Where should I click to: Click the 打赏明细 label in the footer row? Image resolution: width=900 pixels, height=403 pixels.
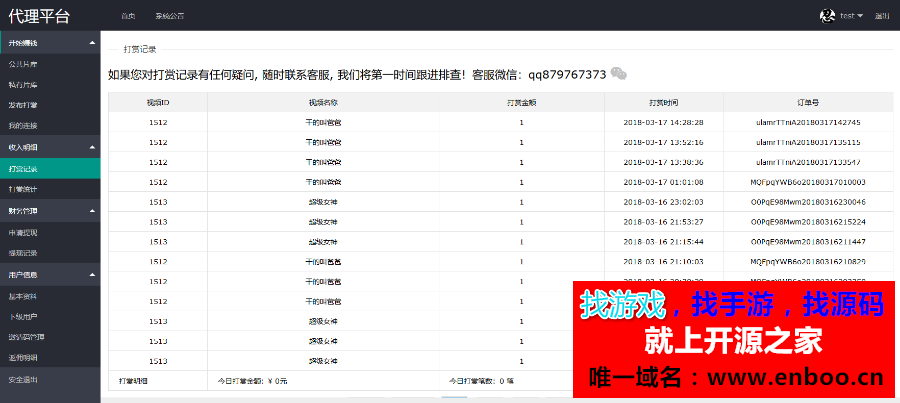point(133,381)
